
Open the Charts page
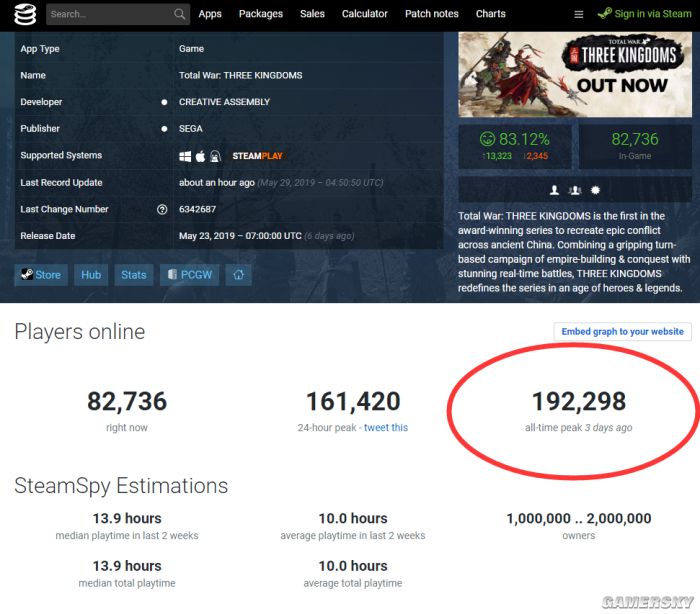[491, 14]
